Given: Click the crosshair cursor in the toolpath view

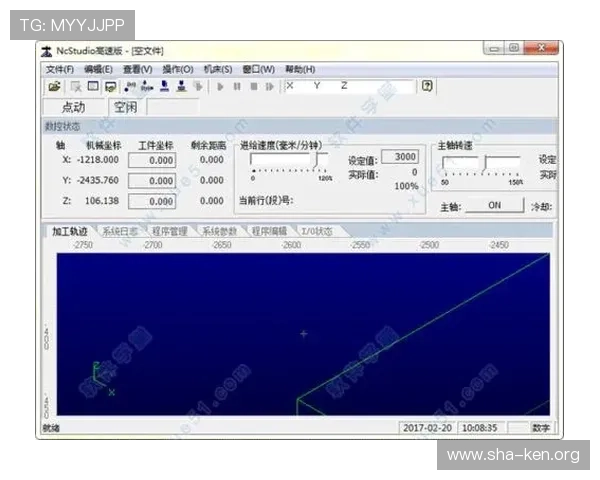Looking at the screenshot, I should [x=303, y=334].
